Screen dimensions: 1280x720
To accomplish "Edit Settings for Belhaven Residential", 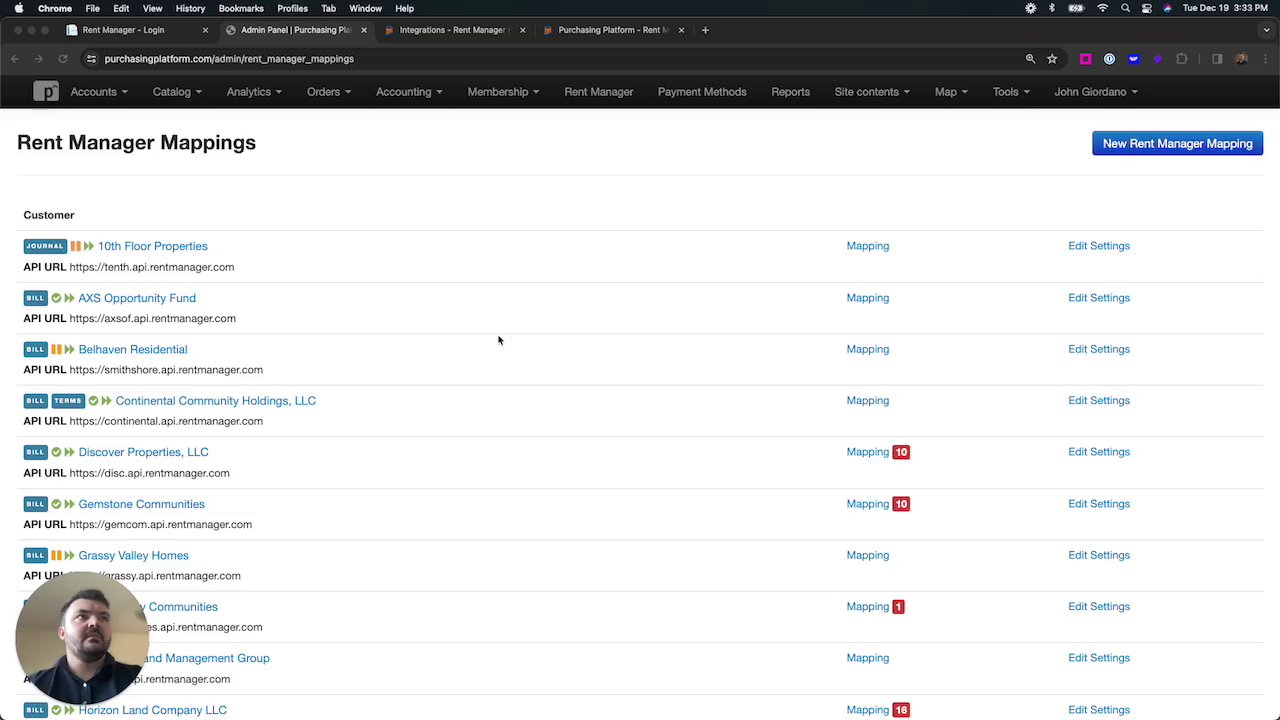I will (1099, 349).
